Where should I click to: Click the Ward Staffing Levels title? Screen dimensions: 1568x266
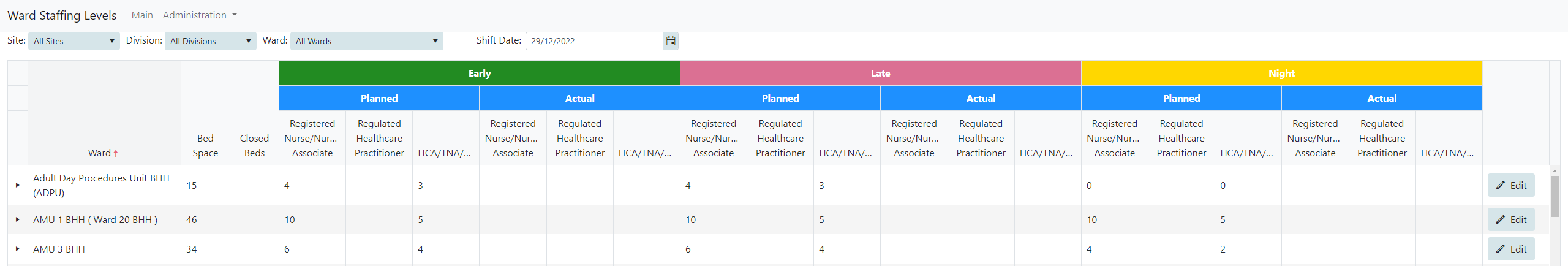coord(62,15)
